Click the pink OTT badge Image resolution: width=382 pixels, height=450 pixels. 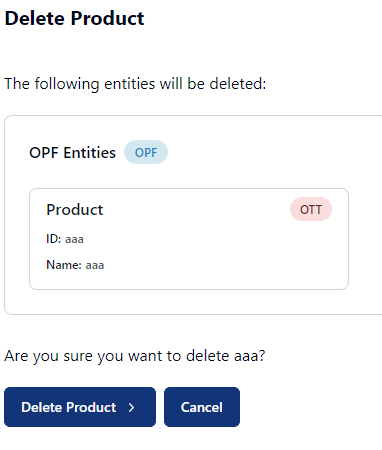(311, 209)
